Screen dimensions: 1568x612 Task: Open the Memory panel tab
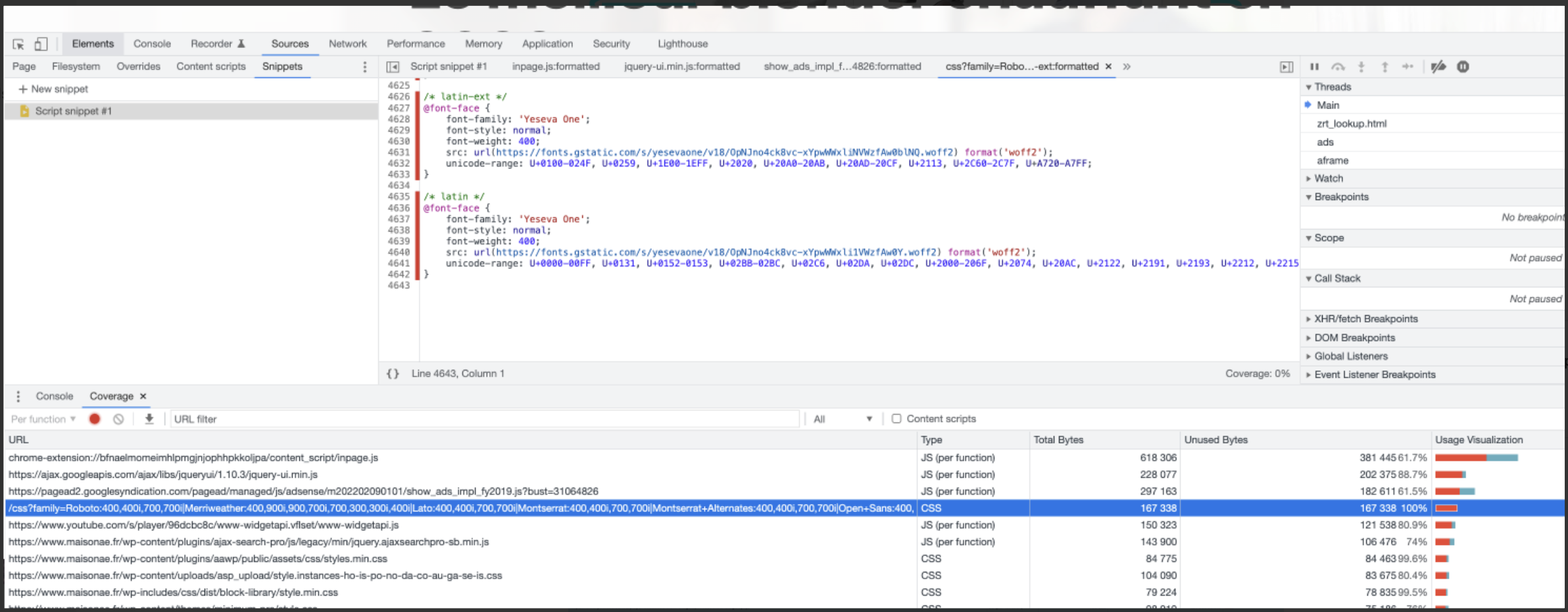(x=483, y=44)
